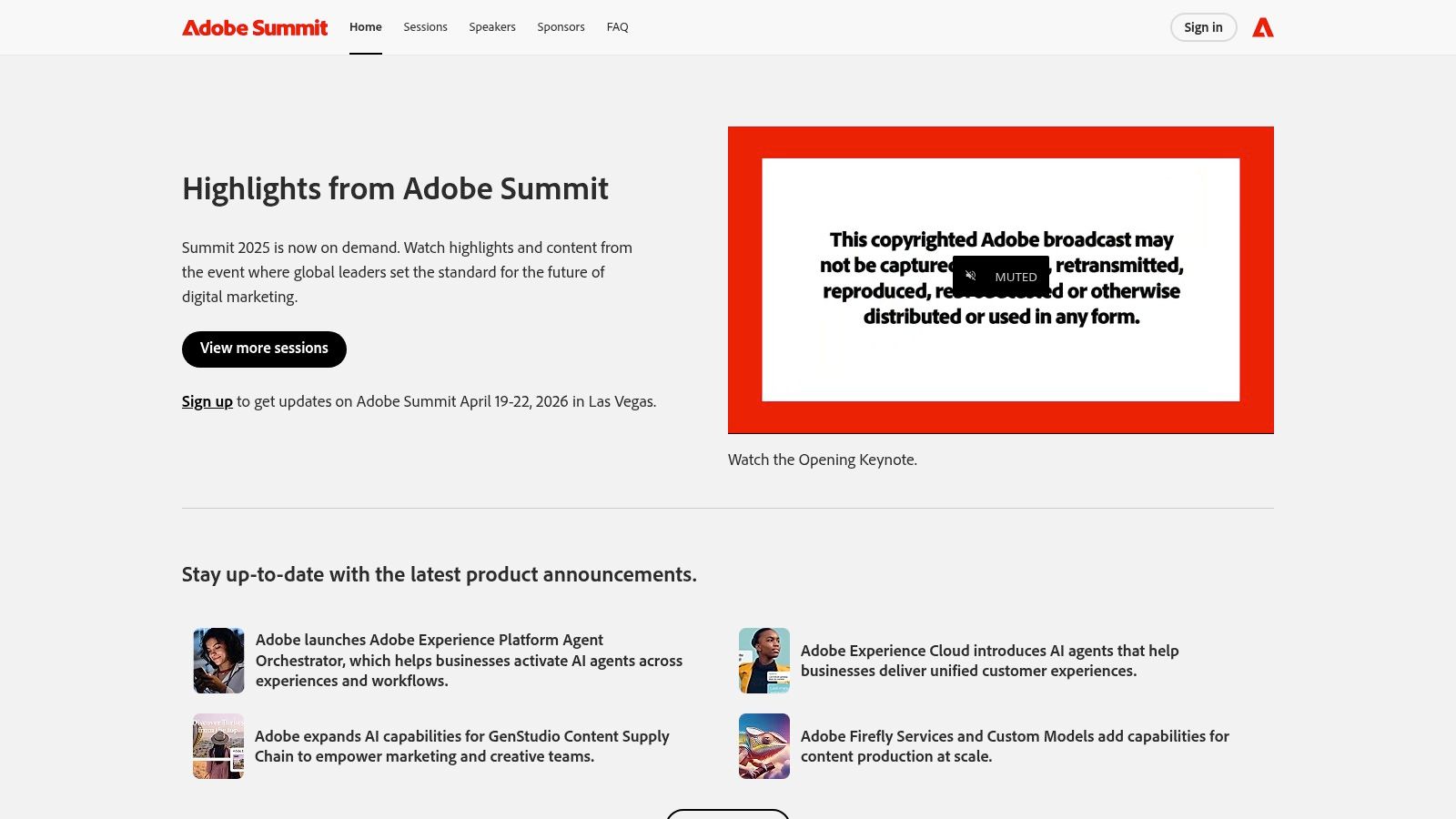Open the Firefly Services announcement thumbnail
The image size is (1456, 819).
point(763,745)
